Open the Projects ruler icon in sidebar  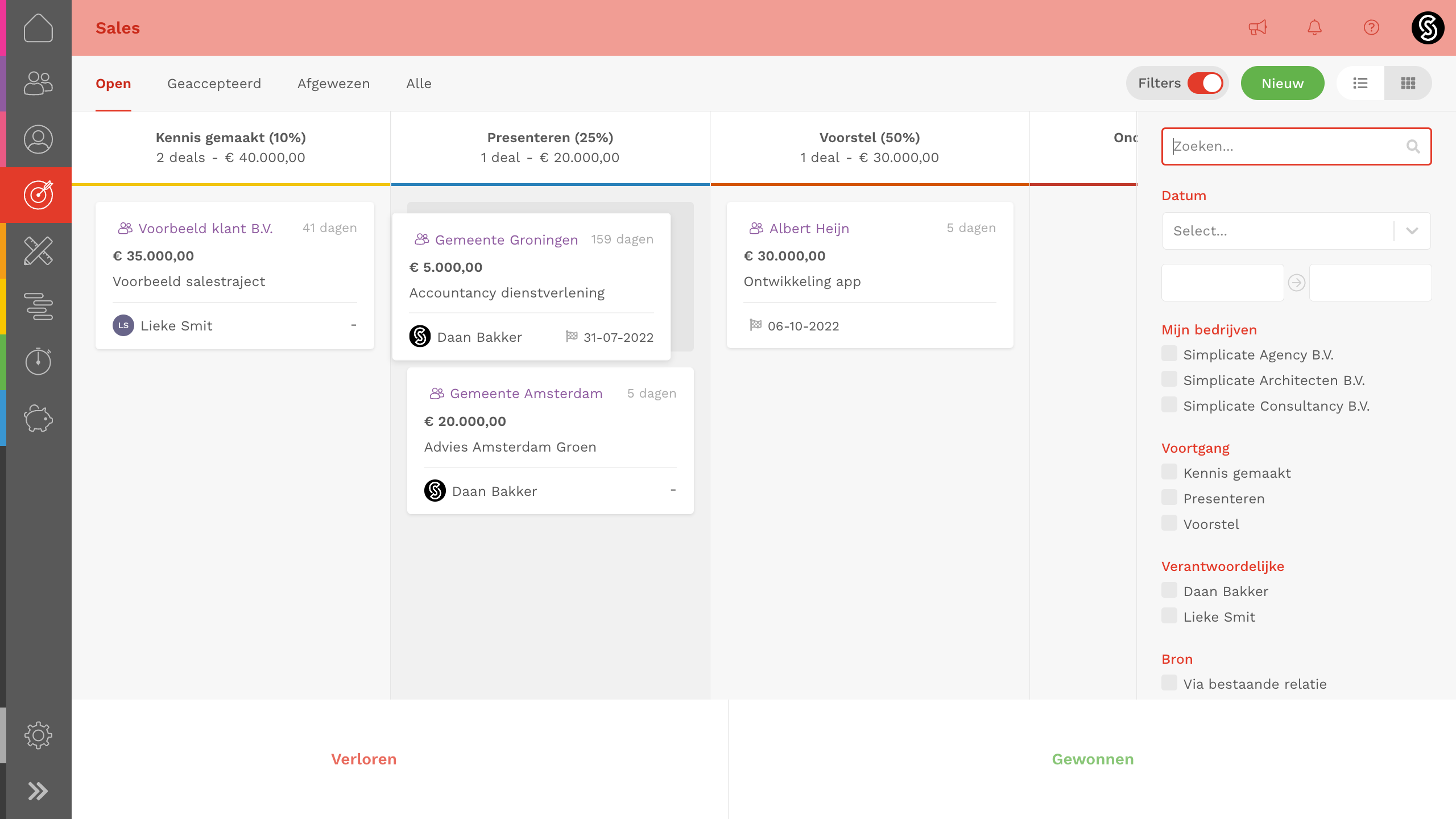click(x=38, y=250)
